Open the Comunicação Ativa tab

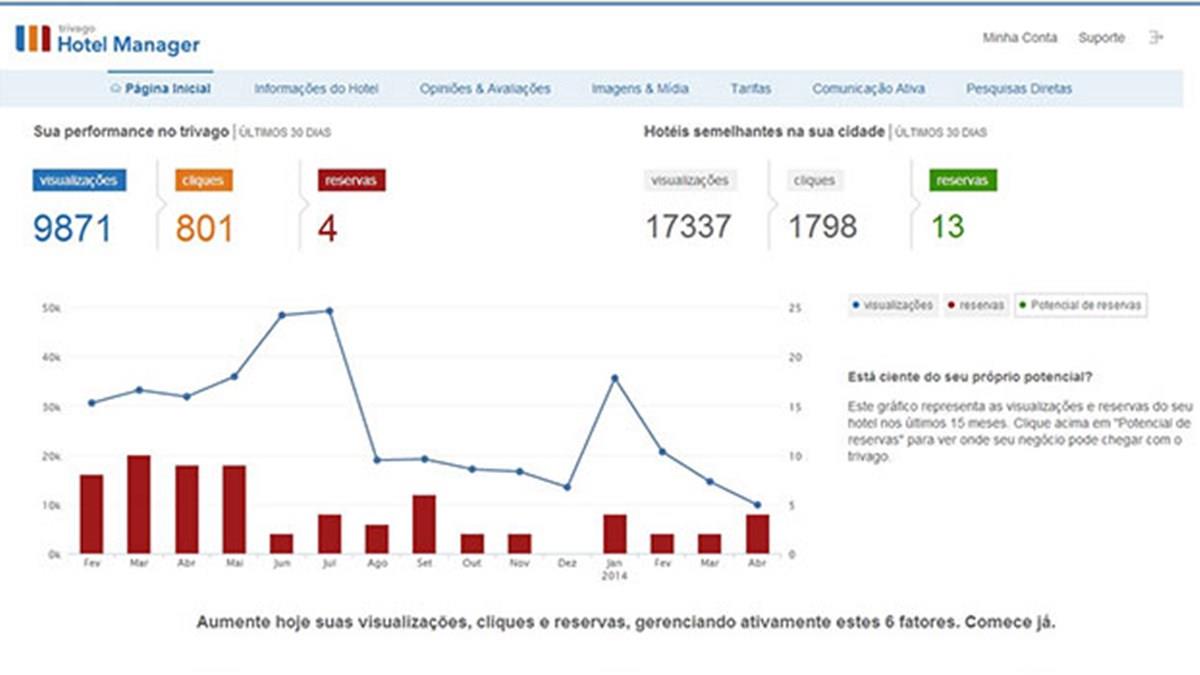[x=868, y=89]
